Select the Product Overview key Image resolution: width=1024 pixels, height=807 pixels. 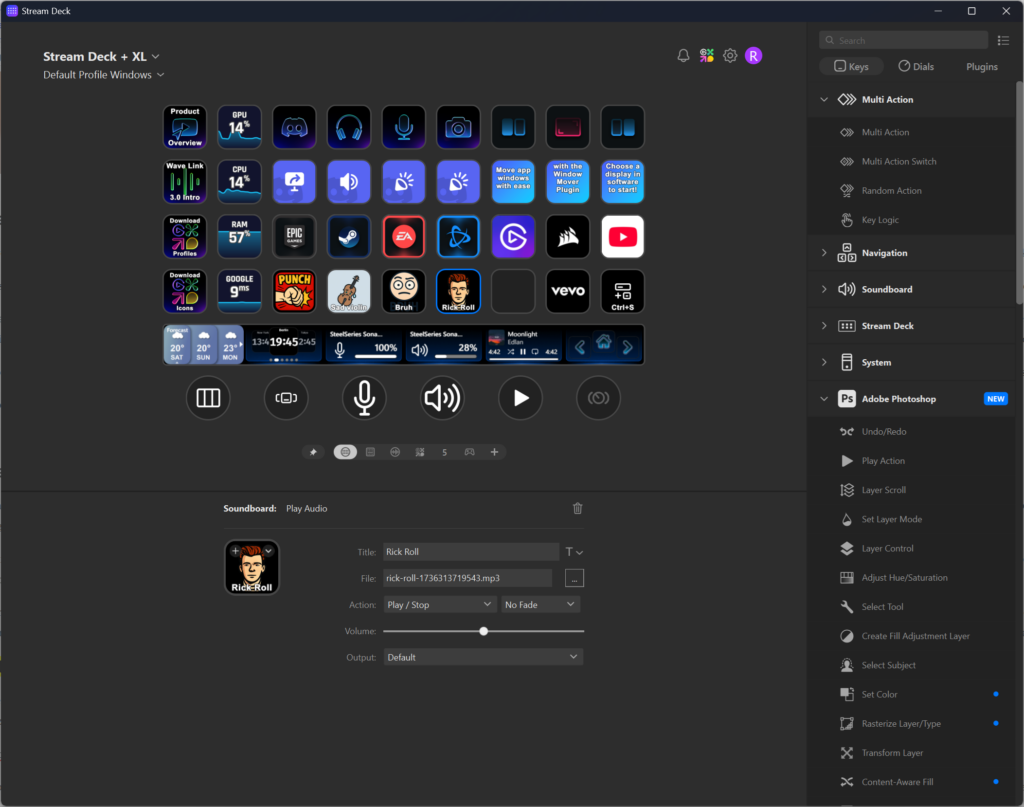(x=185, y=127)
